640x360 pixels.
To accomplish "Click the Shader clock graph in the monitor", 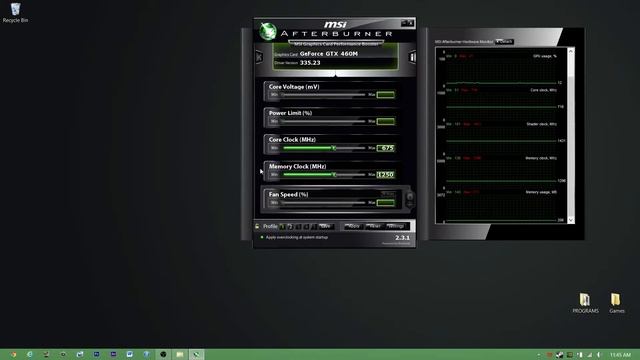I will 501,138.
